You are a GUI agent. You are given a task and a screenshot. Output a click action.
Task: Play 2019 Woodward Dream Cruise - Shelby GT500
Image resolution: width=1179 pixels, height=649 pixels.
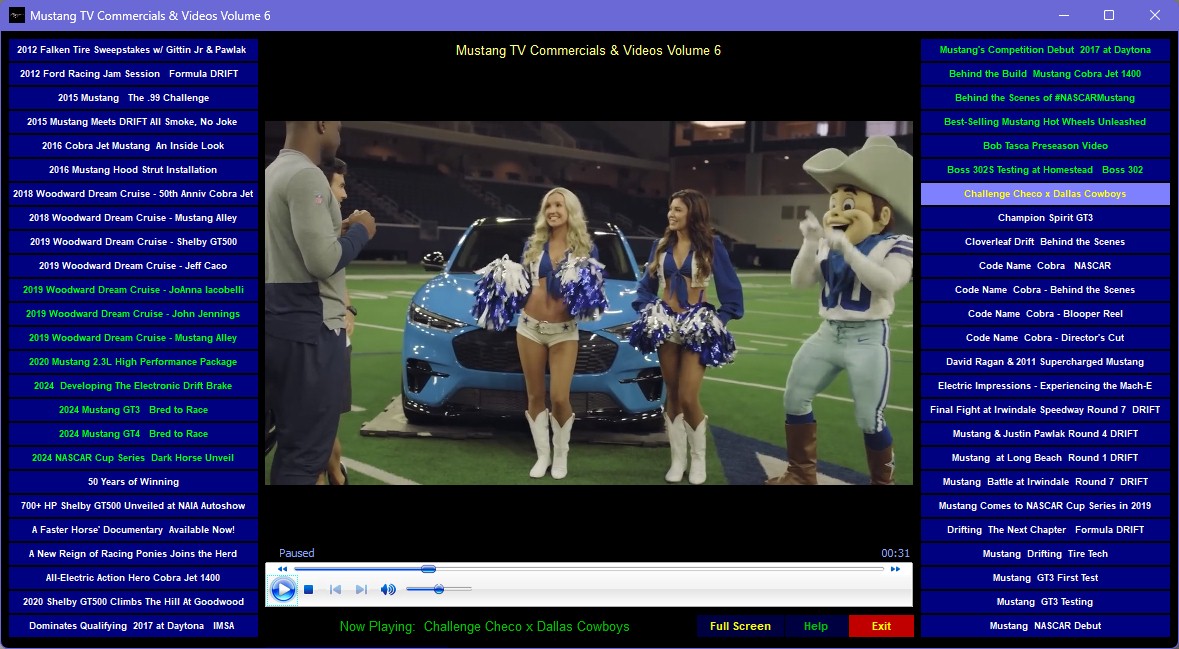point(133,242)
